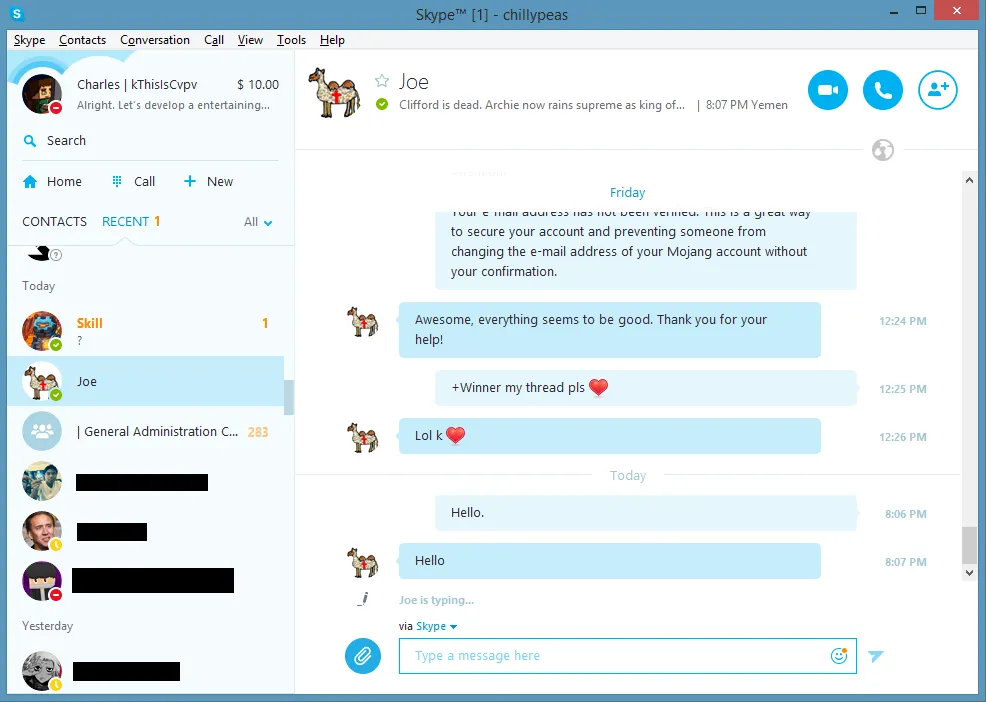Image resolution: width=986 pixels, height=702 pixels.
Task: Click the '+Winner my thread pls' message
Action: tap(646, 388)
